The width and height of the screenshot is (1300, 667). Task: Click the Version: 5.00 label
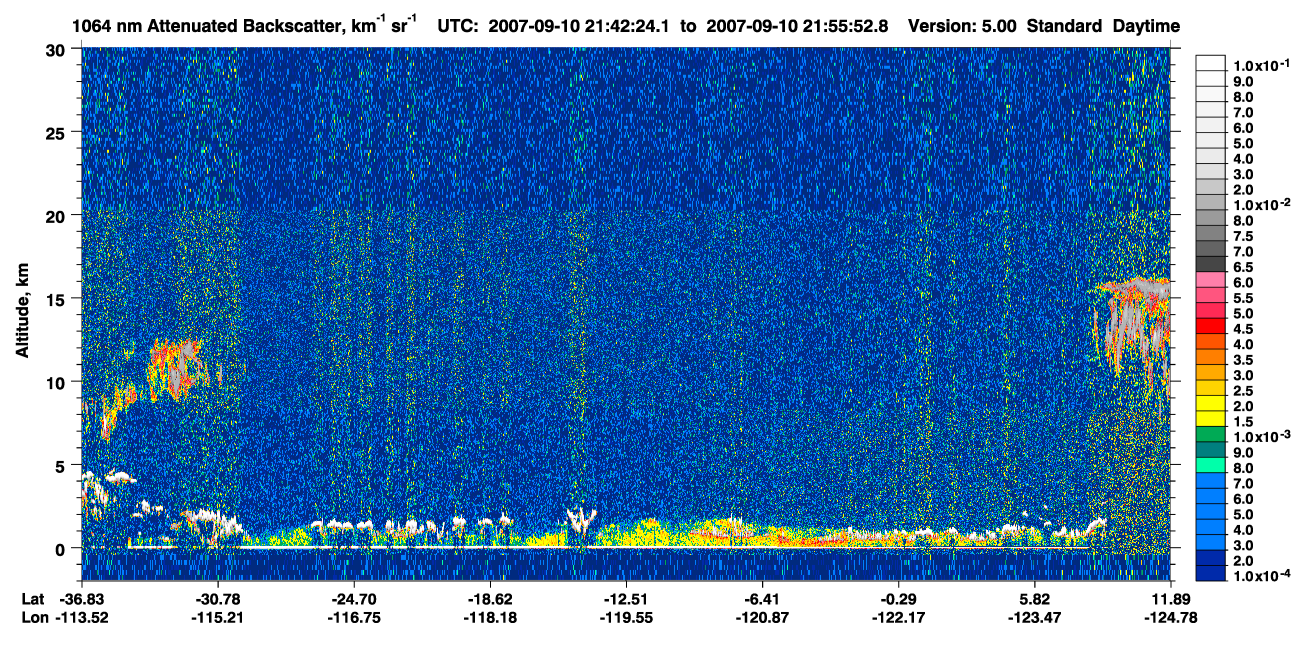962,27
